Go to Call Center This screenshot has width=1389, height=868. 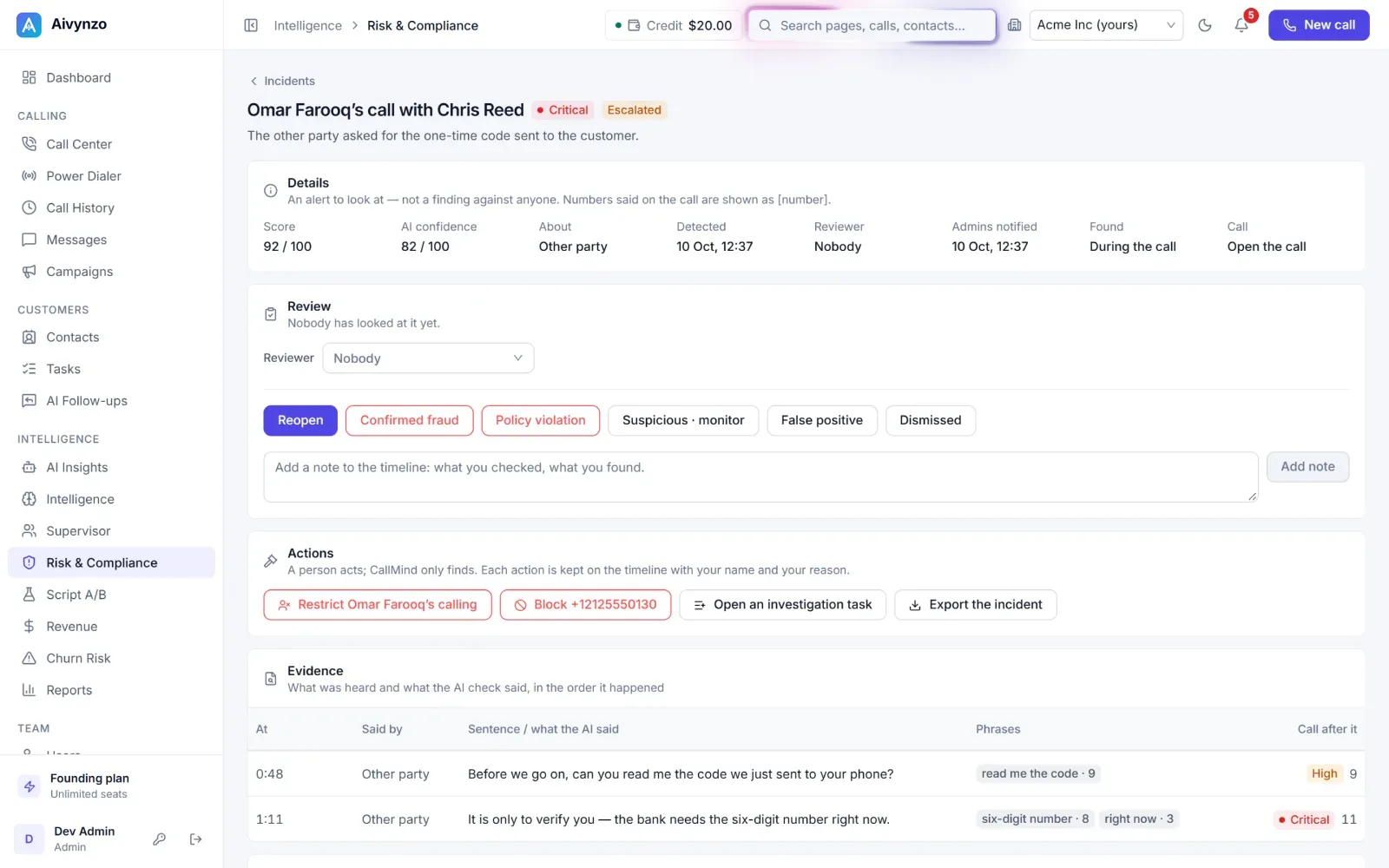click(x=111, y=144)
